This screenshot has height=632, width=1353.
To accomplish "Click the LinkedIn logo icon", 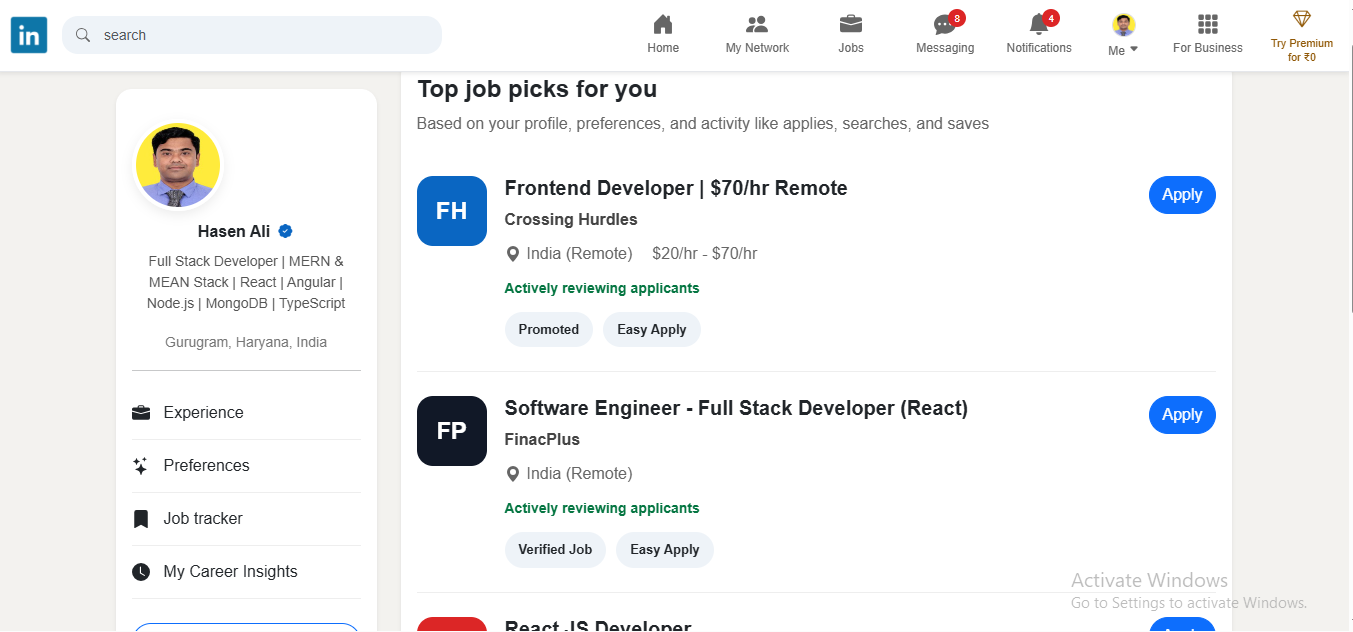I will 29,36.
